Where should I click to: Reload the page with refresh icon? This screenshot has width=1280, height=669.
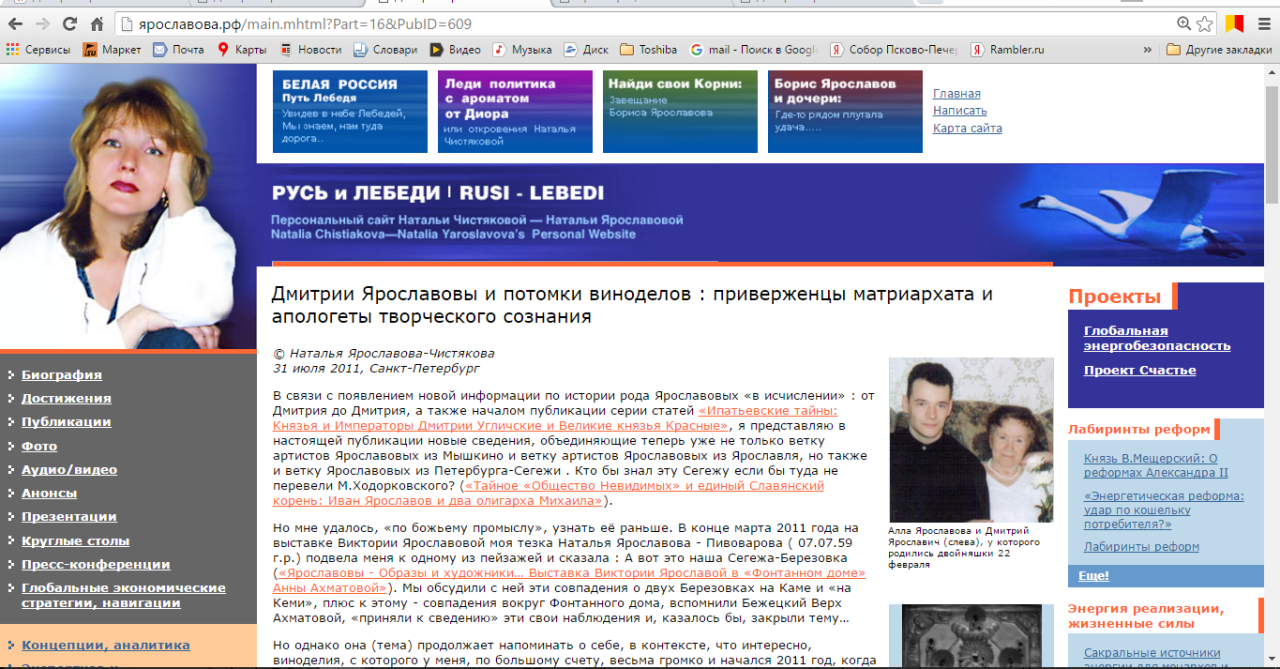[x=70, y=24]
